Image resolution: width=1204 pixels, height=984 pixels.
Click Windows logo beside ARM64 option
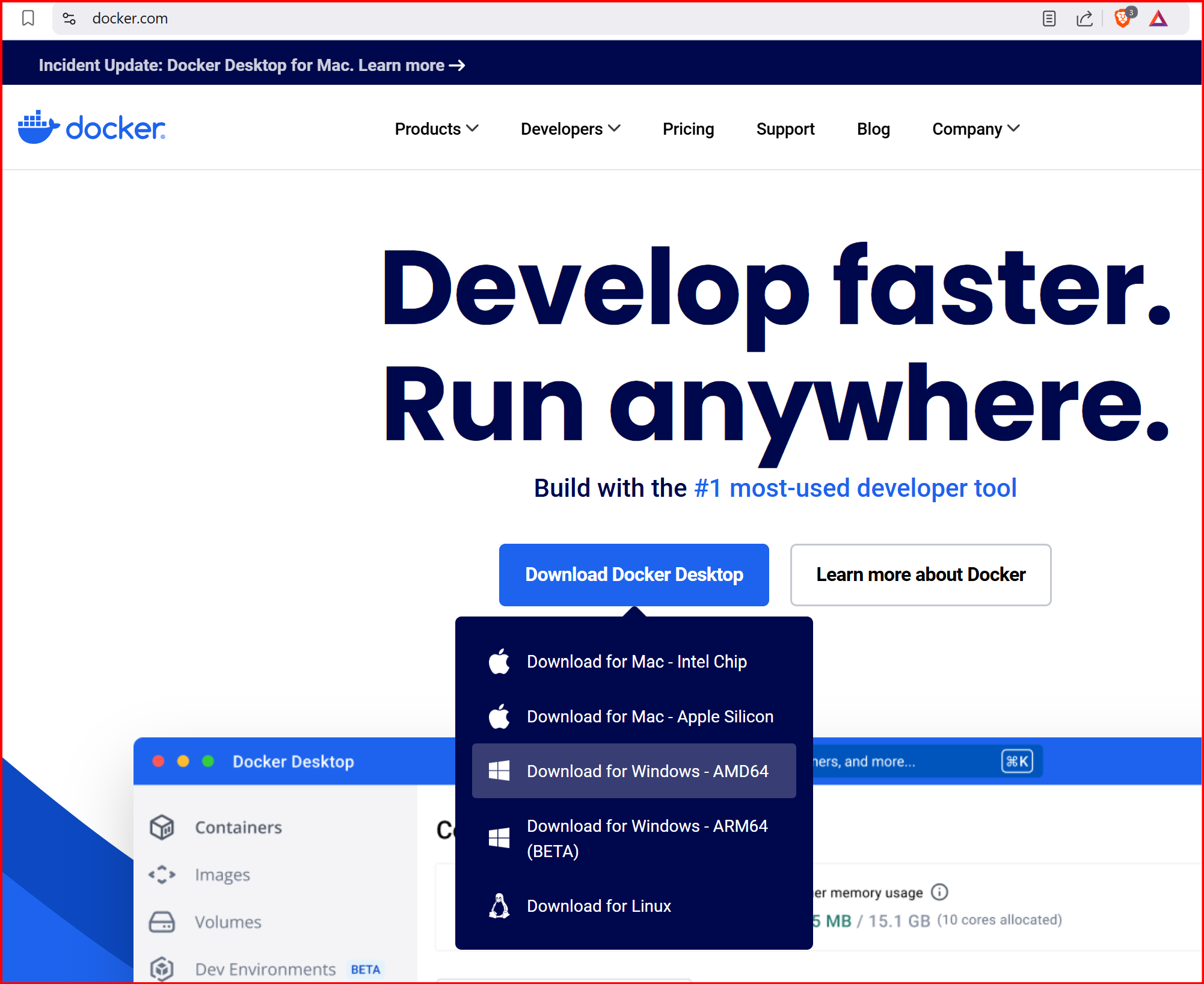pos(499,838)
